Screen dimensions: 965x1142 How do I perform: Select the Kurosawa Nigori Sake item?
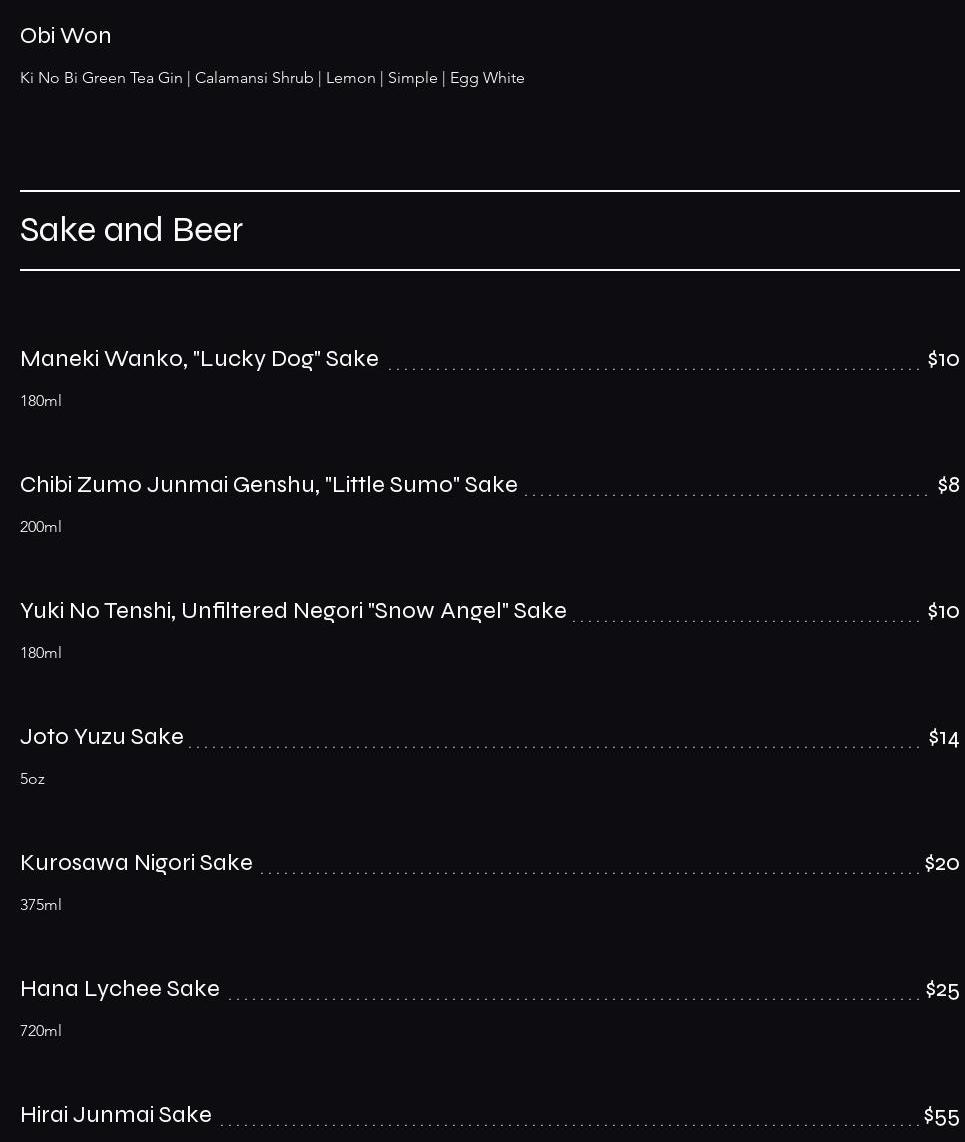[x=136, y=863]
